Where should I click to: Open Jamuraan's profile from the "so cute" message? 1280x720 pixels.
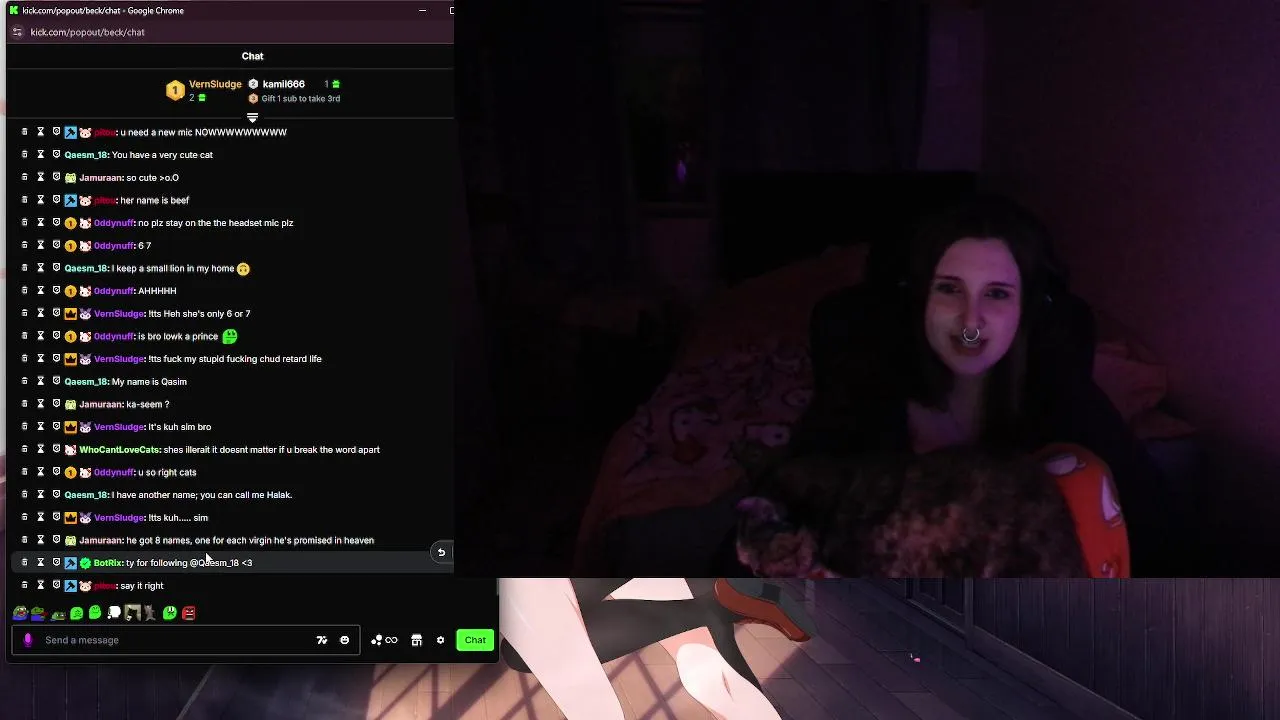pos(101,177)
